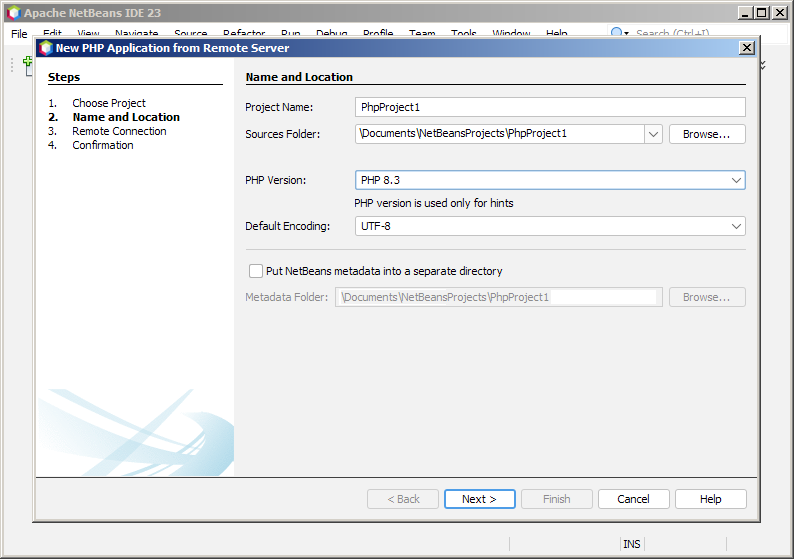Enable separate NetBeans metadata directory checkbox
The width and height of the screenshot is (794, 559).
255,271
